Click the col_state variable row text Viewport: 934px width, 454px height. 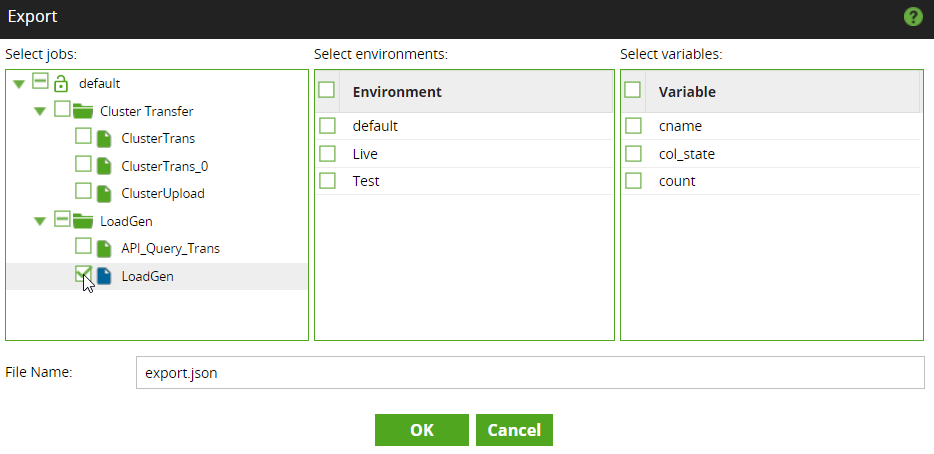coord(687,154)
